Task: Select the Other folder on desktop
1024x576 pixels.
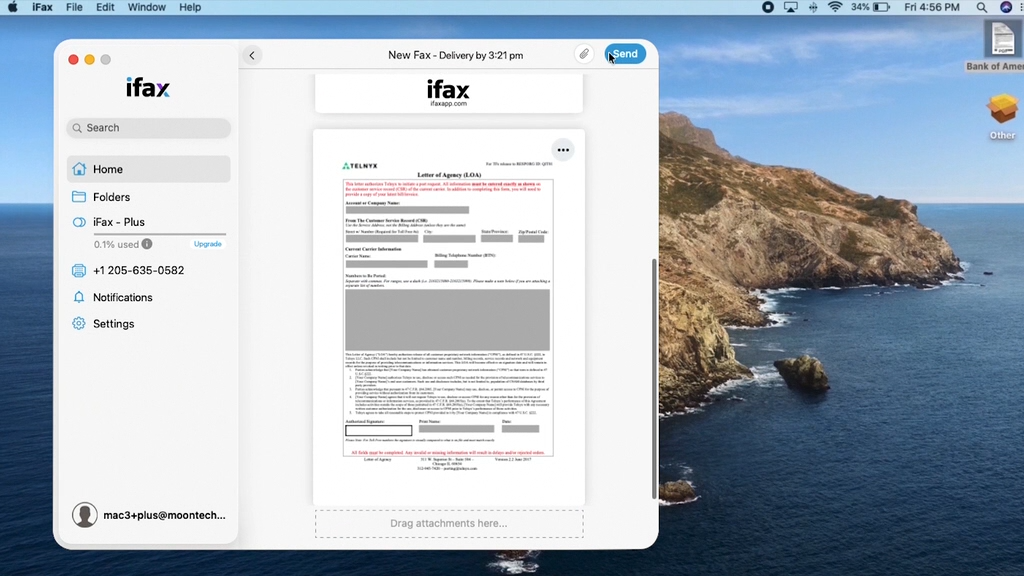Action: pos(1002,116)
